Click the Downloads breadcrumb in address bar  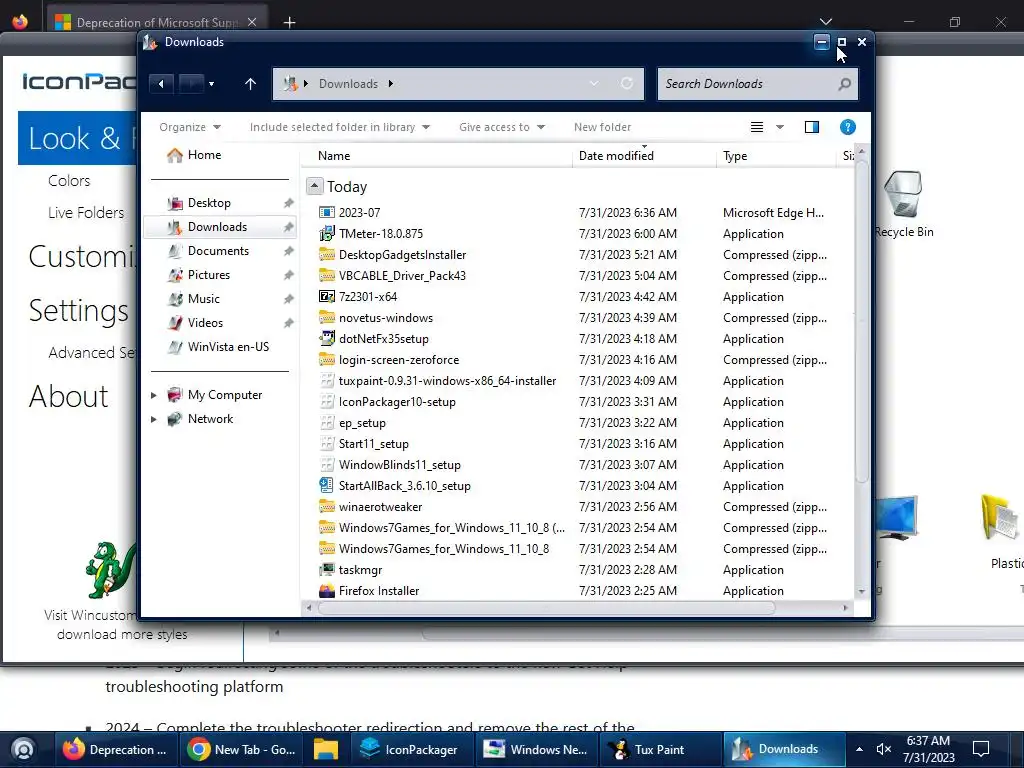pos(348,84)
